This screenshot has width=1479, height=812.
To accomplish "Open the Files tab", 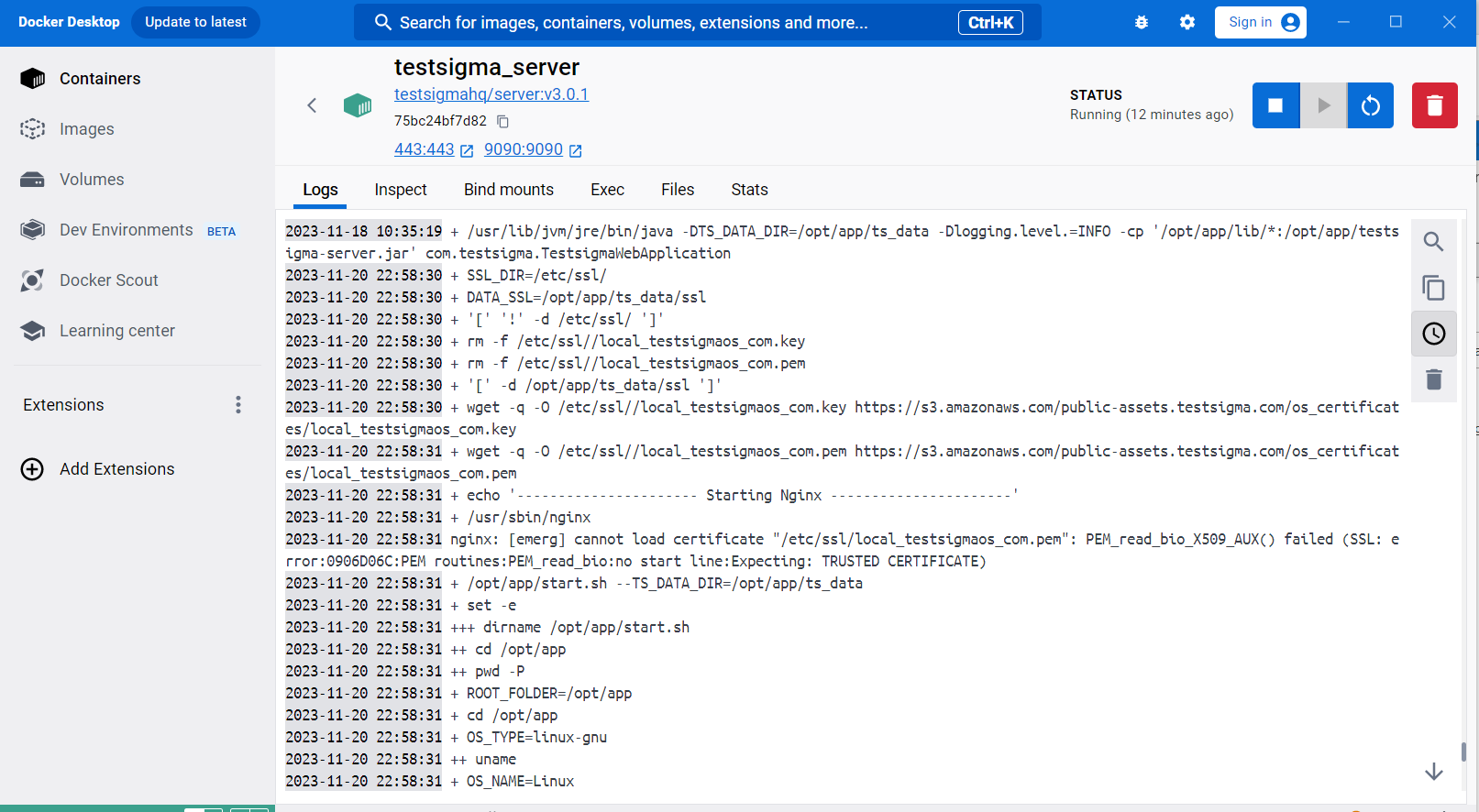I will 678,190.
